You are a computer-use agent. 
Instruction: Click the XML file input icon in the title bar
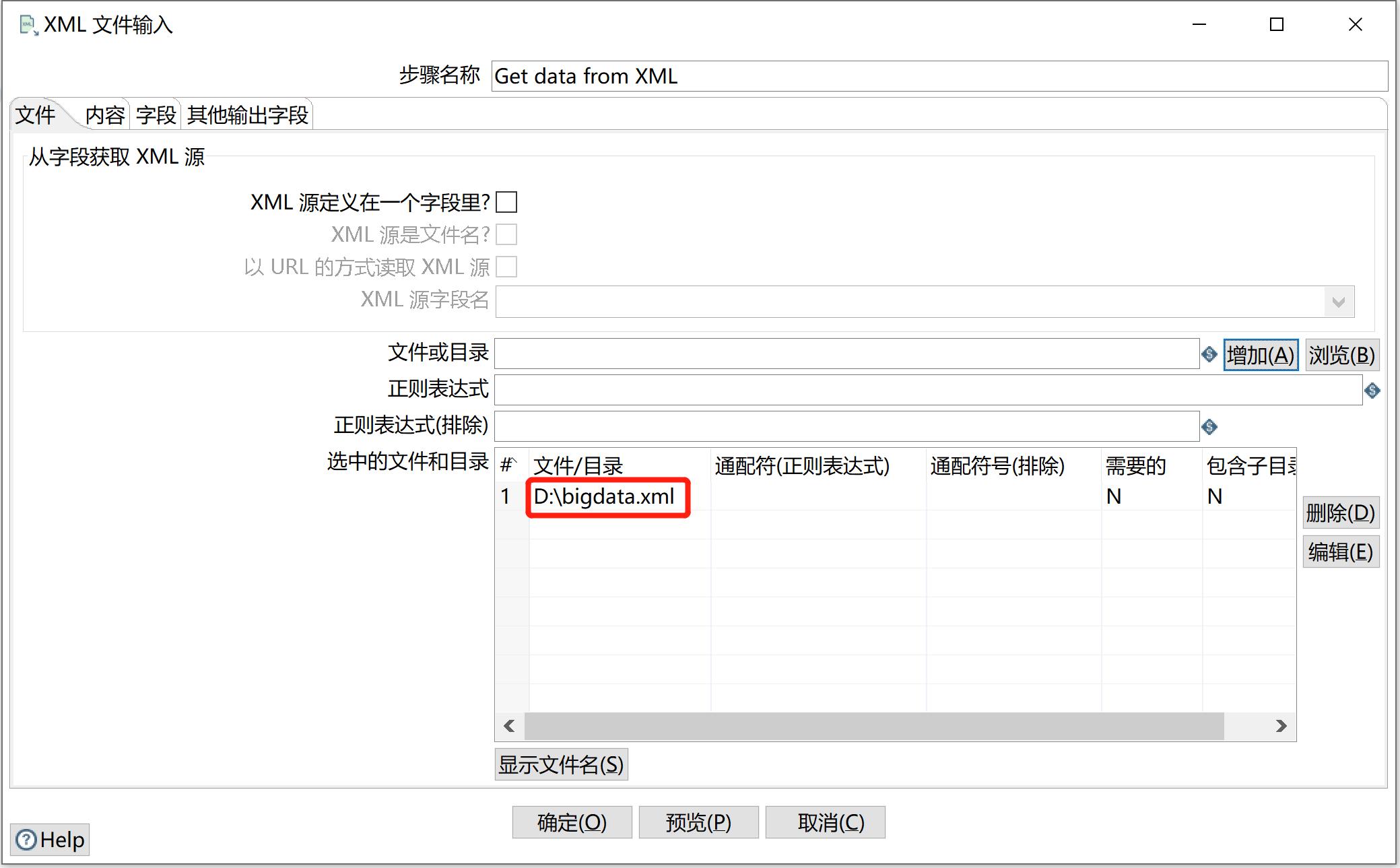point(28,26)
